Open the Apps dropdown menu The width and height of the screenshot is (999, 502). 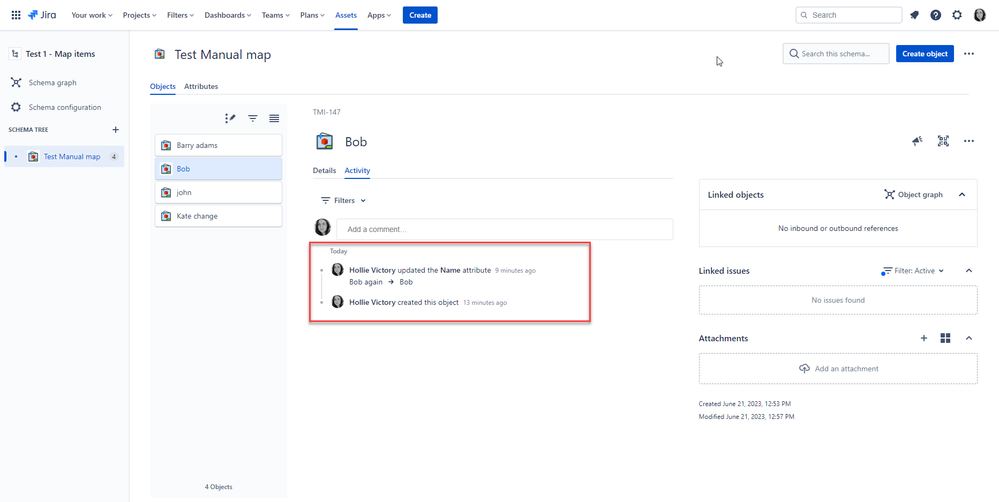(x=379, y=15)
